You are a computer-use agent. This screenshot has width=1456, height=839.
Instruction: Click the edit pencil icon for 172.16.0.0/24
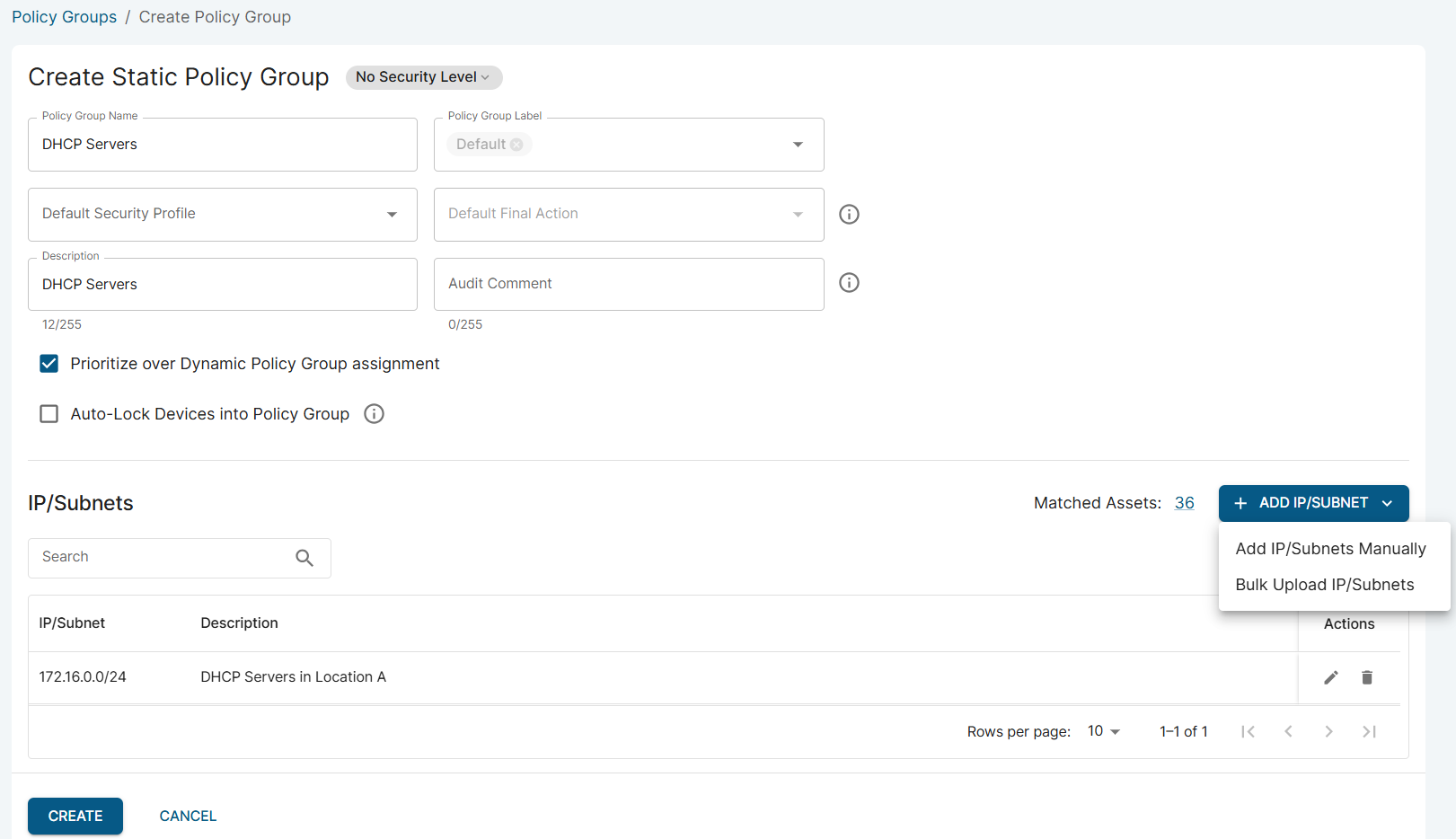pyautogui.click(x=1330, y=677)
